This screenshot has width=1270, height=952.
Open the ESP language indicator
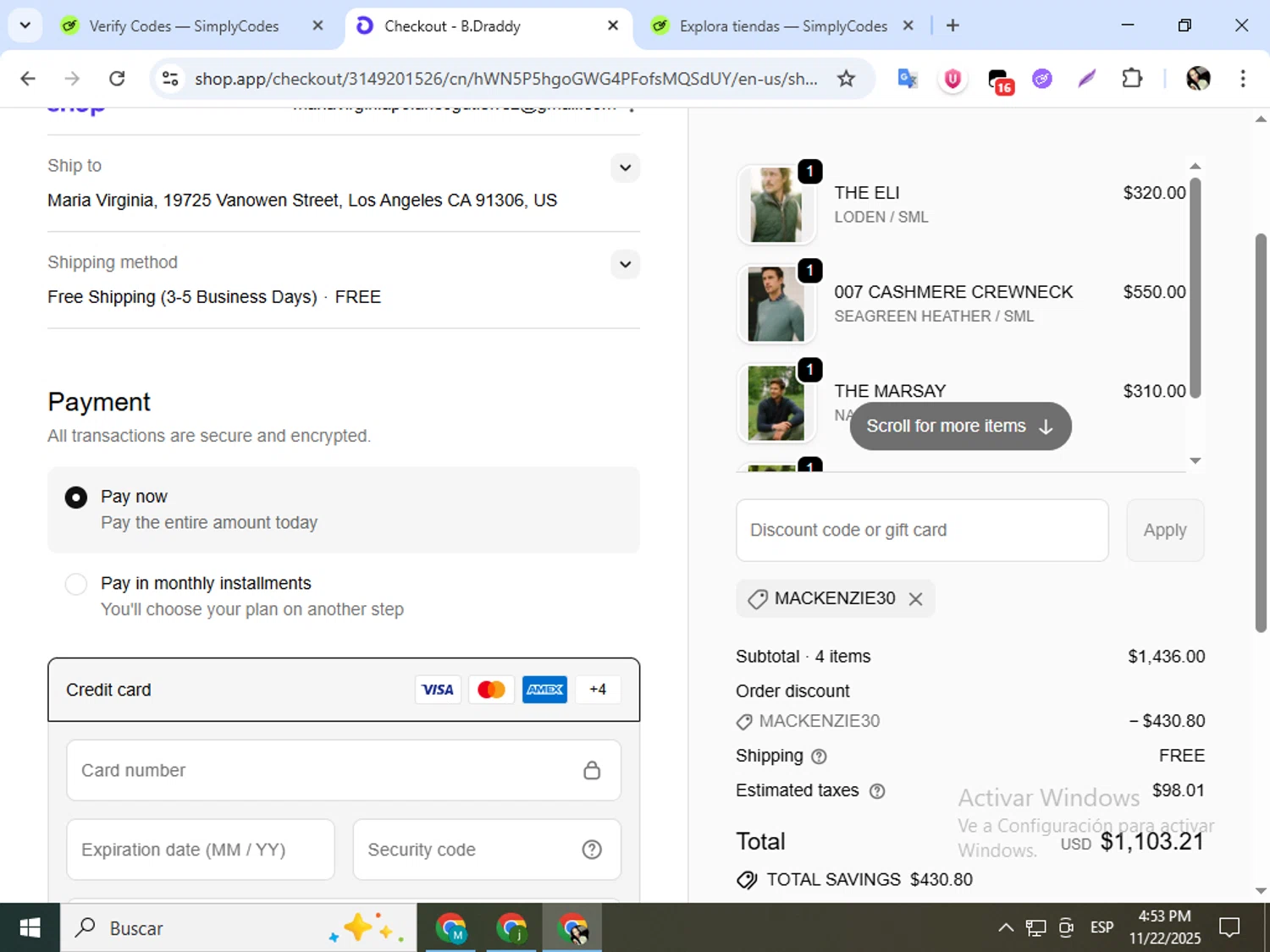pos(1102,928)
